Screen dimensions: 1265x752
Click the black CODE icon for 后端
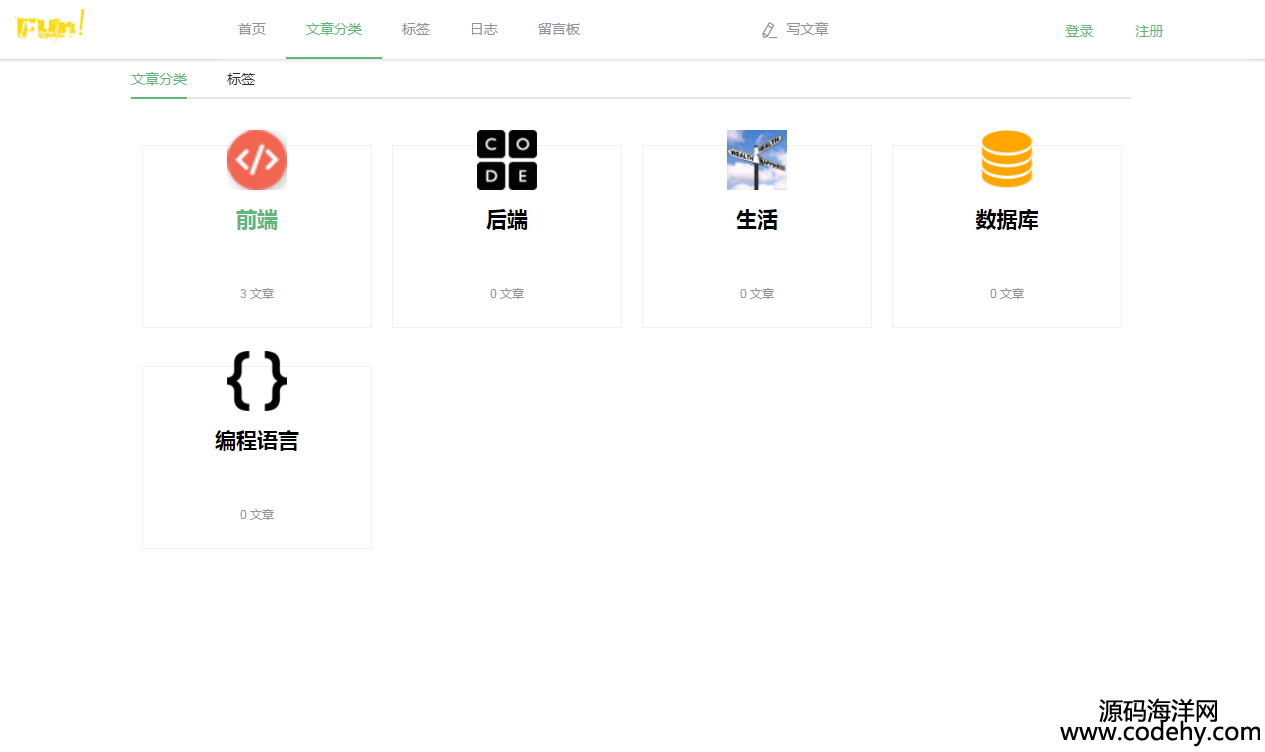point(507,160)
